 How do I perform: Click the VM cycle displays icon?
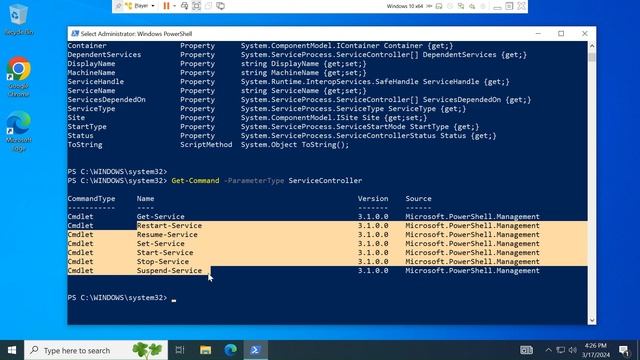pos(220,6)
